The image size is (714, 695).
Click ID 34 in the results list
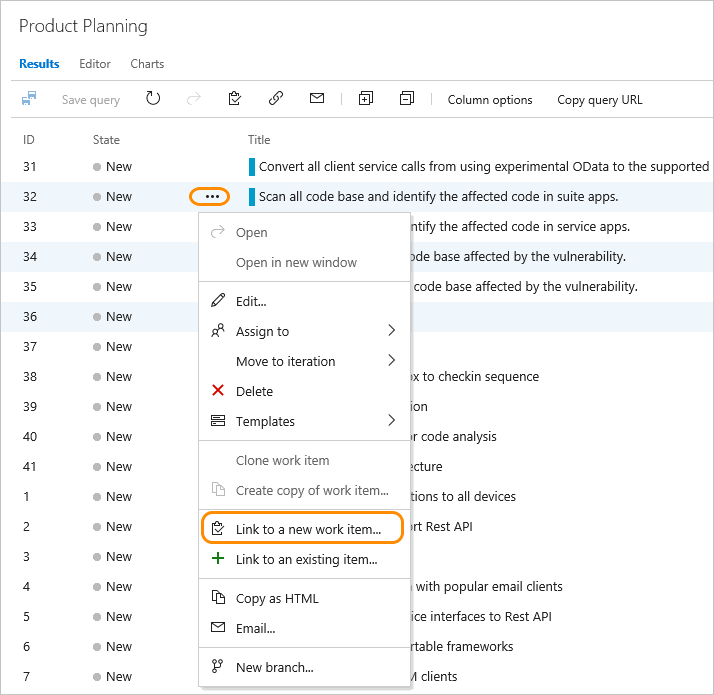coord(30,257)
